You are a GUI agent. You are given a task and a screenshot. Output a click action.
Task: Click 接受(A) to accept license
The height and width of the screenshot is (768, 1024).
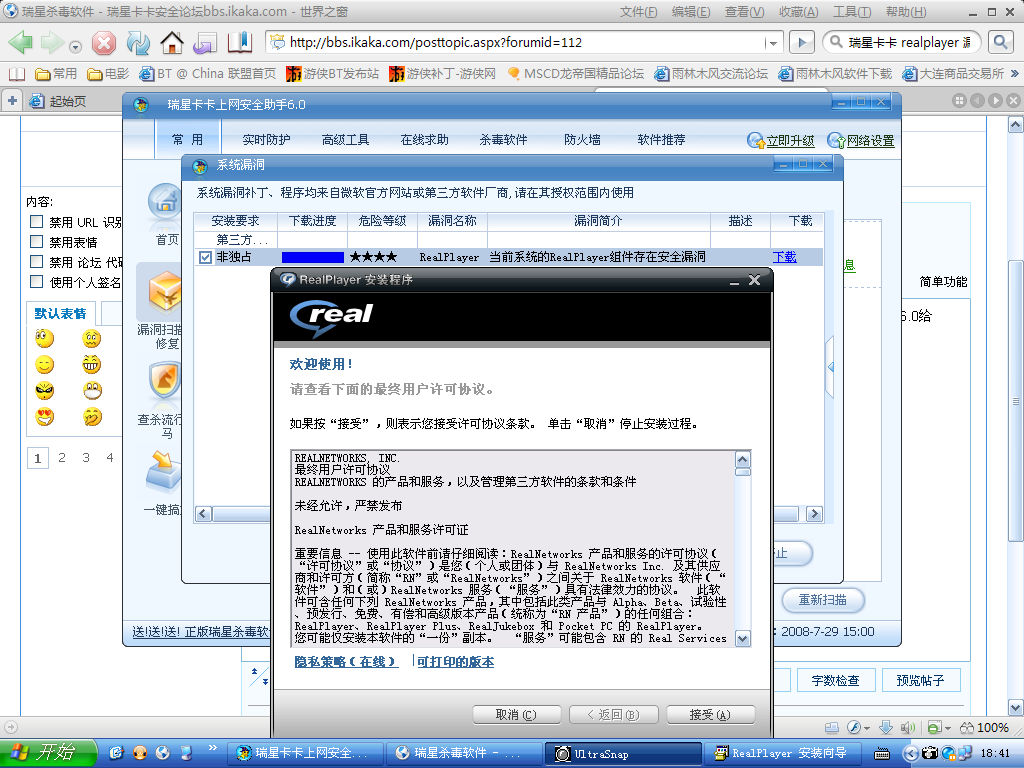click(710, 715)
